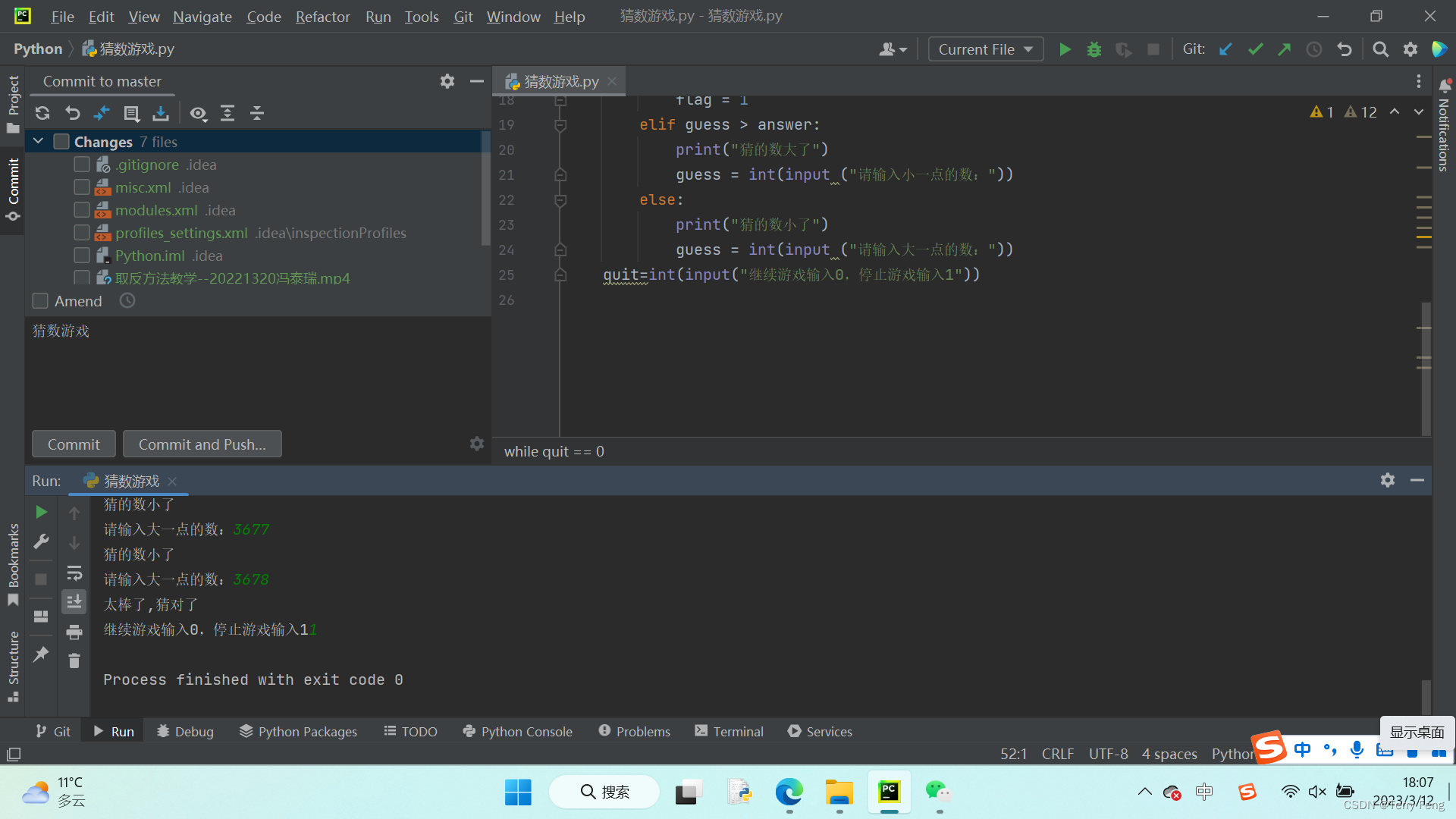Screen dimensions: 1456x819
Task: Change line separator CRLF in the status bar
Action: pos(1057,754)
